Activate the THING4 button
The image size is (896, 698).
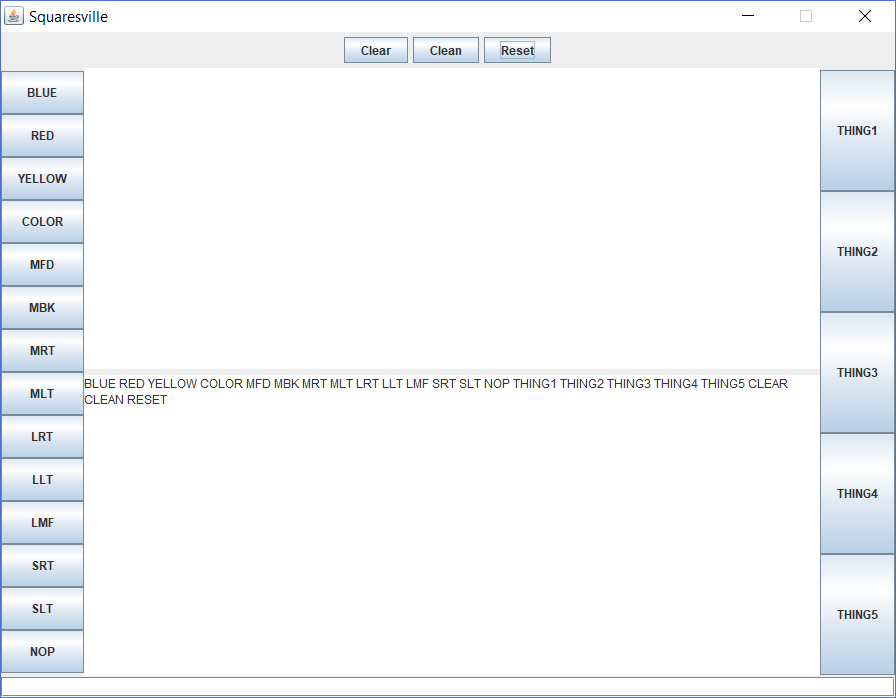(857, 494)
